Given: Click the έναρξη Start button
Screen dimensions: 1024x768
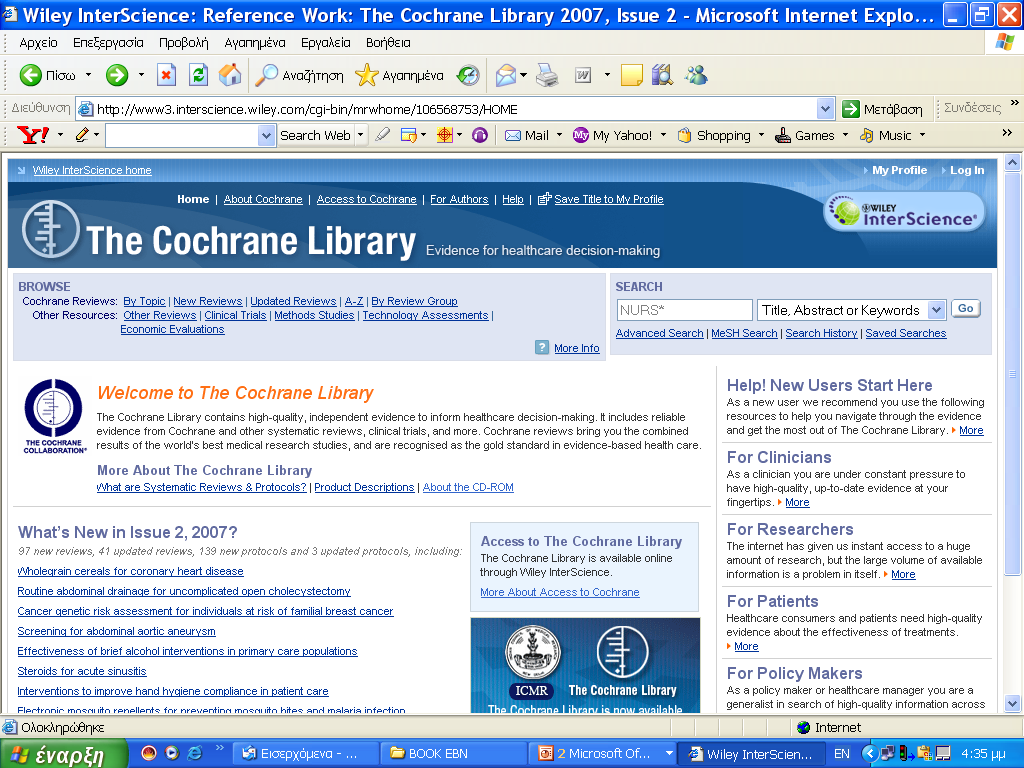Looking at the screenshot, I should pyautogui.click(x=64, y=754).
